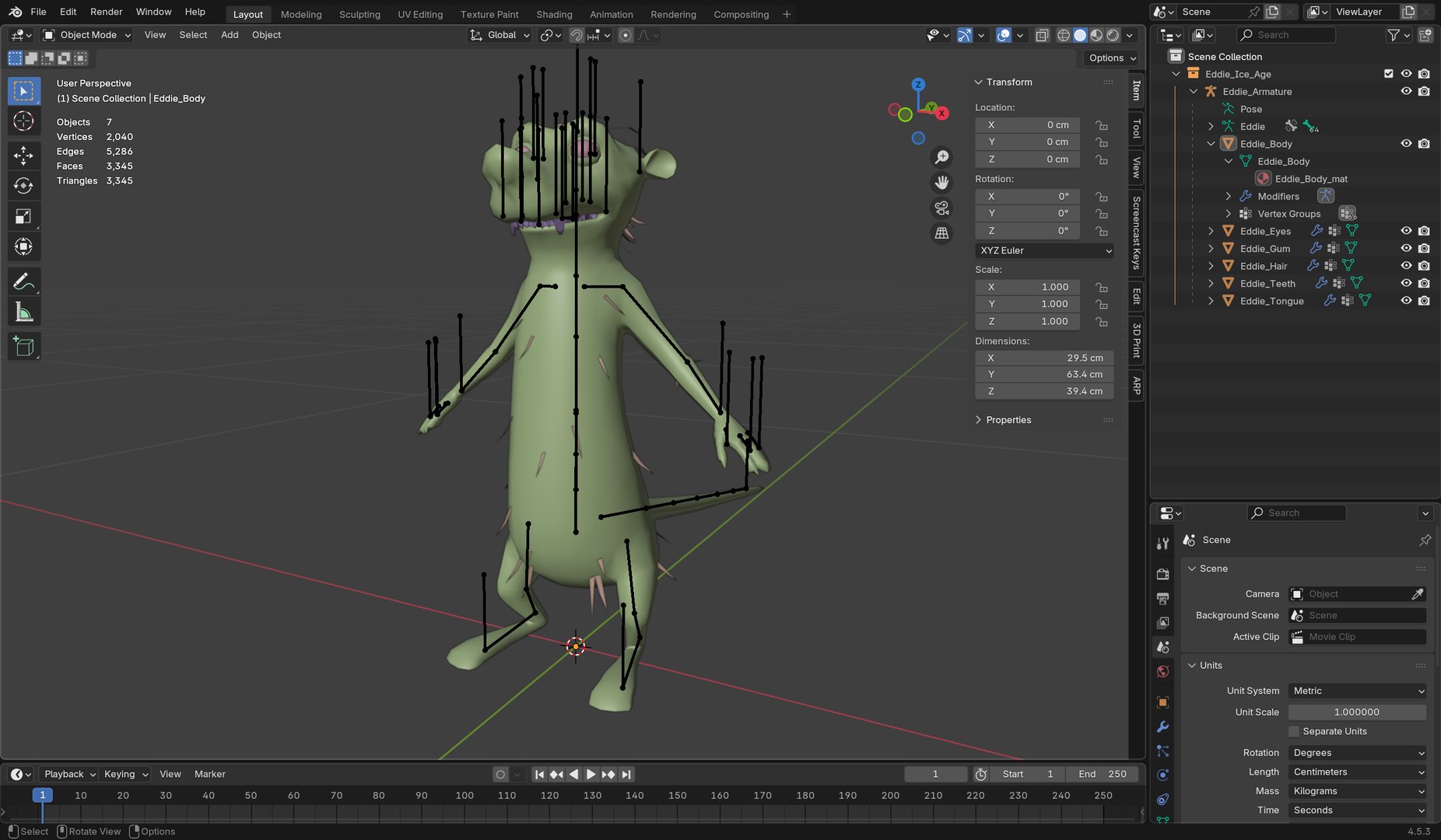Open the viewport Options button
This screenshot has width=1441, height=840.
pyautogui.click(x=1112, y=58)
